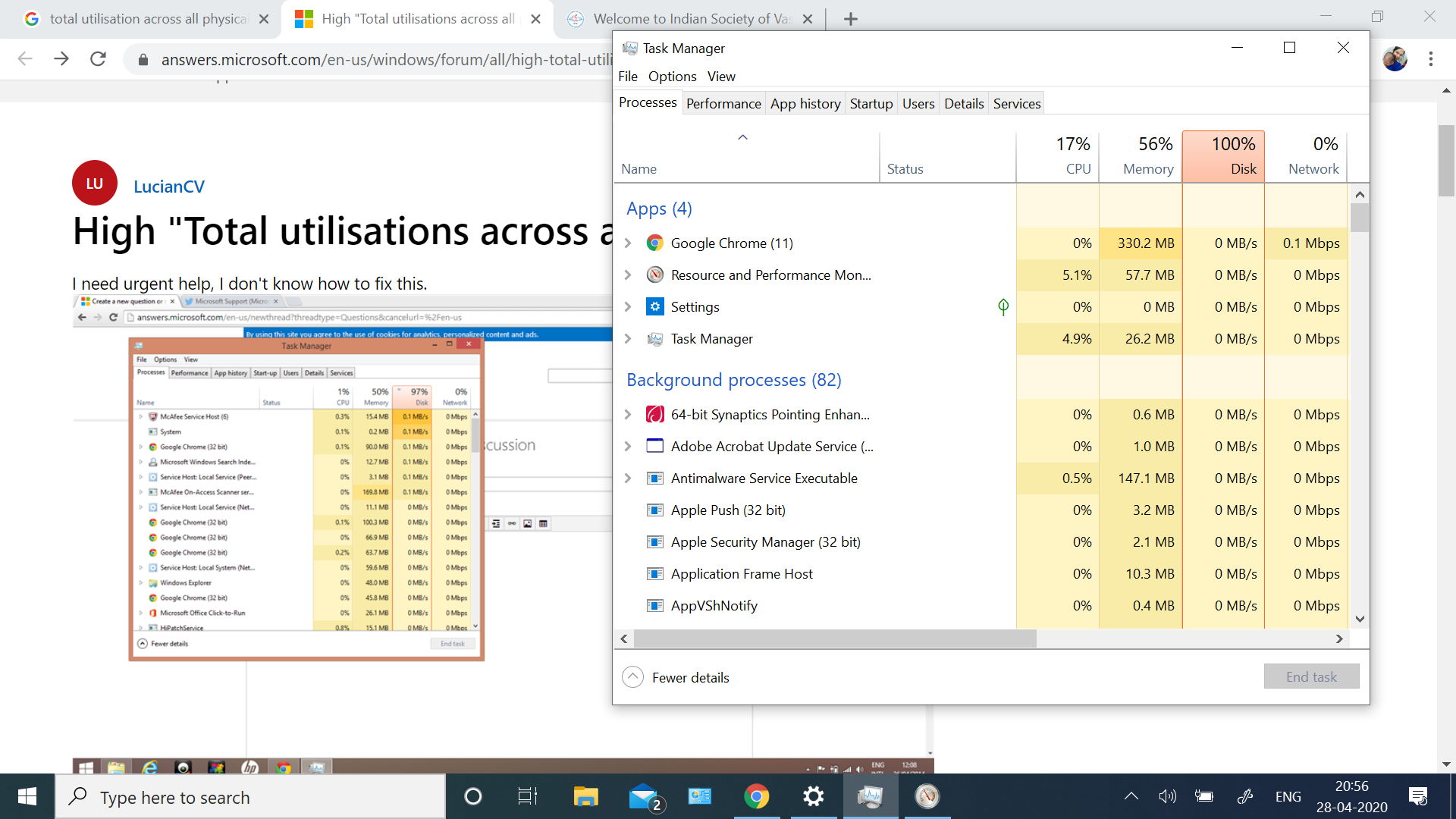Viewport: 1456px width, 819px height.
Task: Expand the Settings process row
Action: click(x=628, y=306)
